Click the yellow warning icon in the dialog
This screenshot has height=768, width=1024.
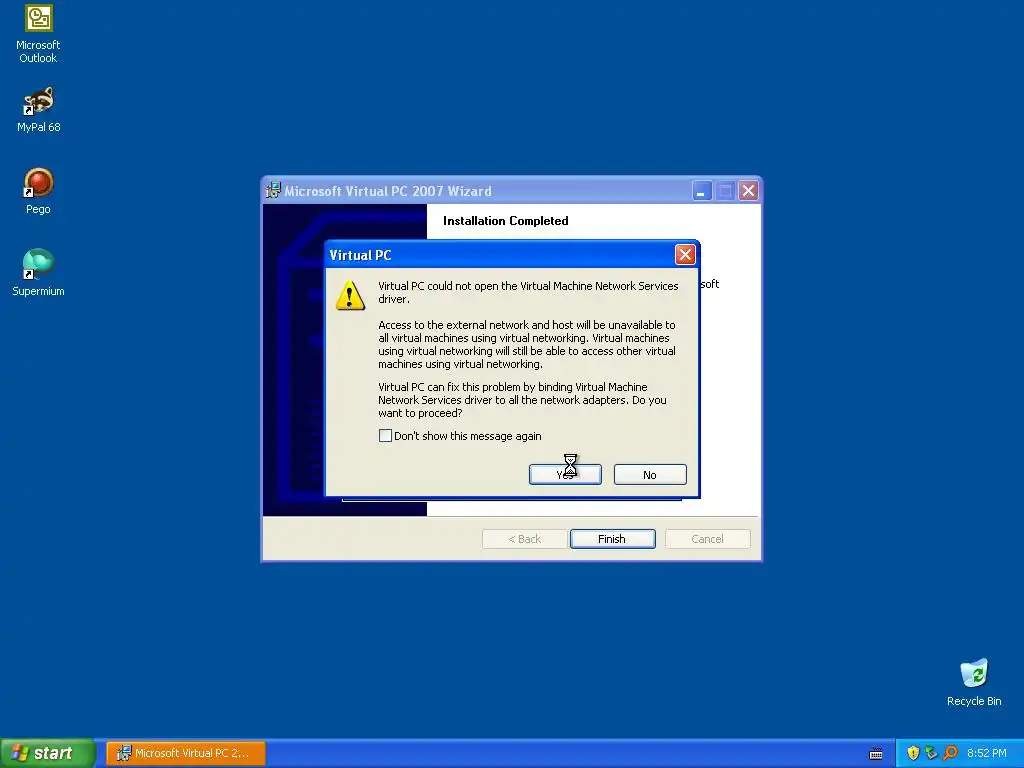pyautogui.click(x=350, y=295)
